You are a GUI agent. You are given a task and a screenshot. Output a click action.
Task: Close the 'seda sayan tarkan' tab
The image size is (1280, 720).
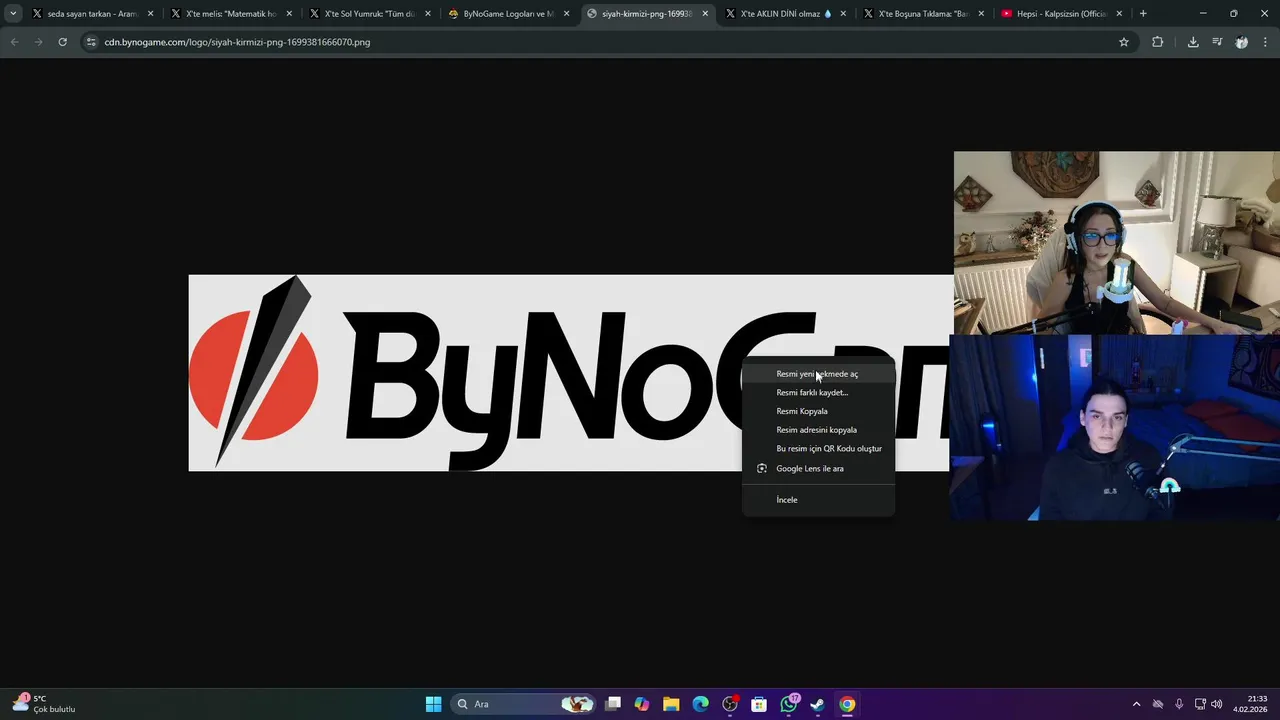tap(151, 14)
